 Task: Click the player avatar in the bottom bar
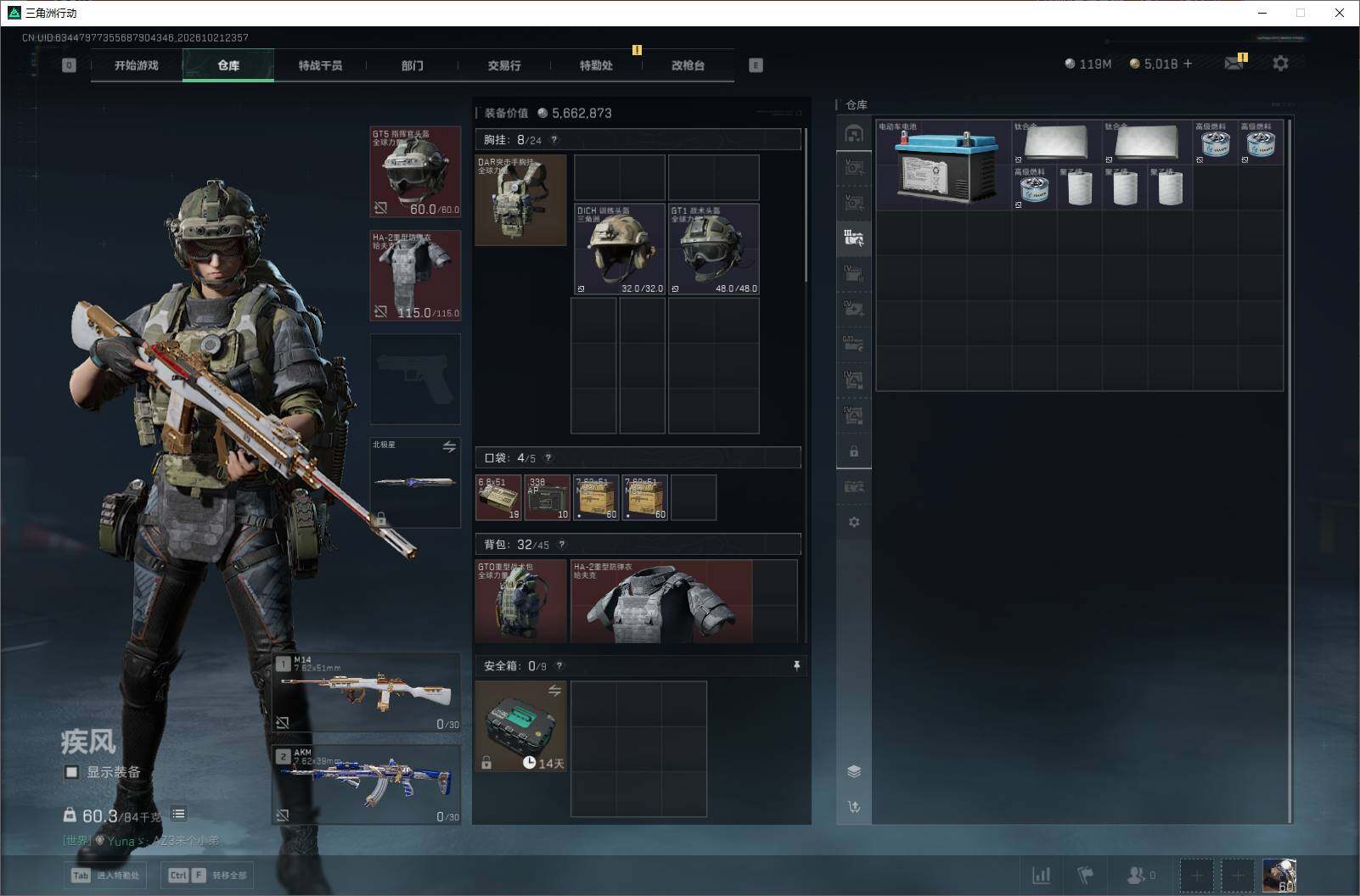pyautogui.click(x=1279, y=875)
